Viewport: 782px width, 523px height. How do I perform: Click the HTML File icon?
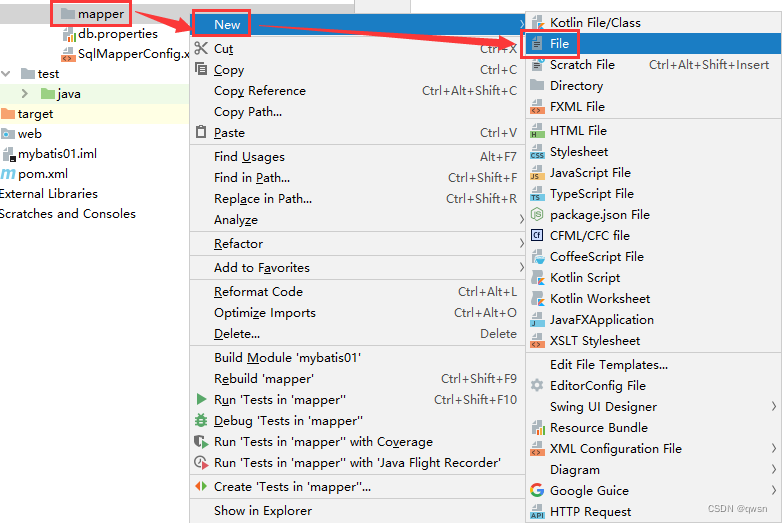pyautogui.click(x=537, y=131)
